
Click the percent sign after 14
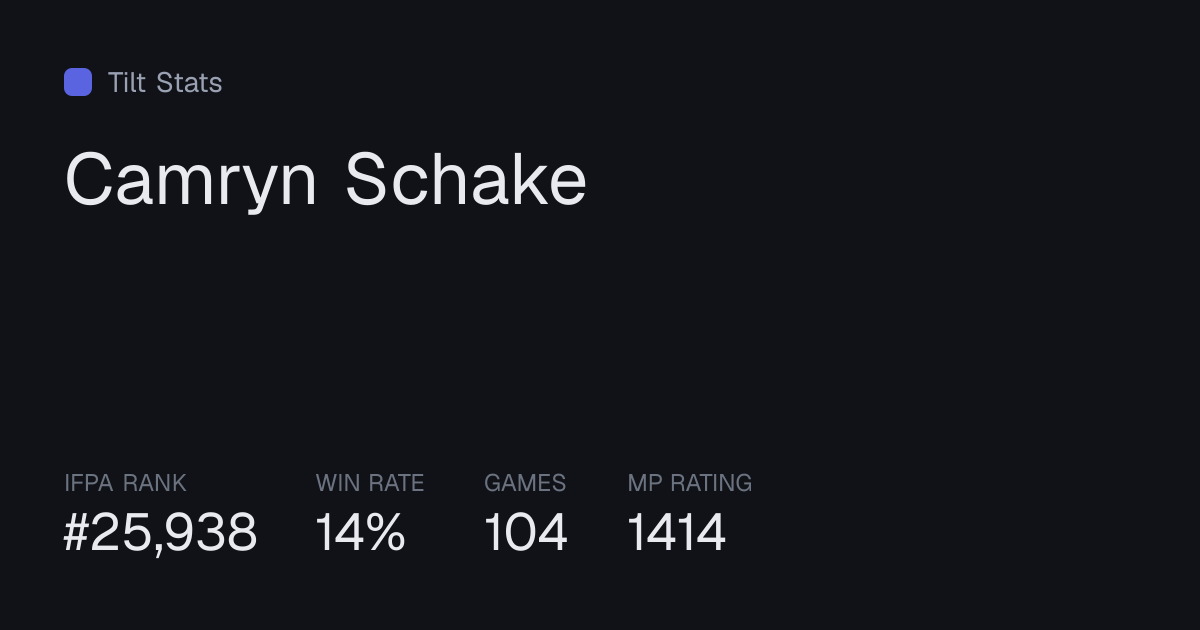[386, 532]
